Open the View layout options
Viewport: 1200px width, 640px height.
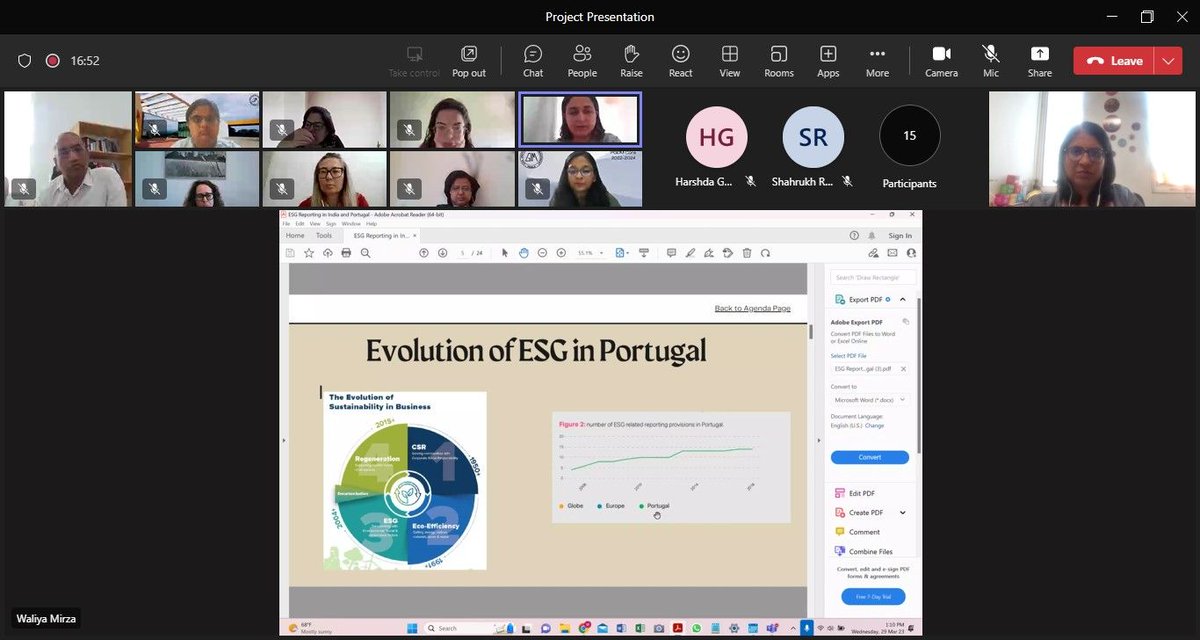coord(730,61)
